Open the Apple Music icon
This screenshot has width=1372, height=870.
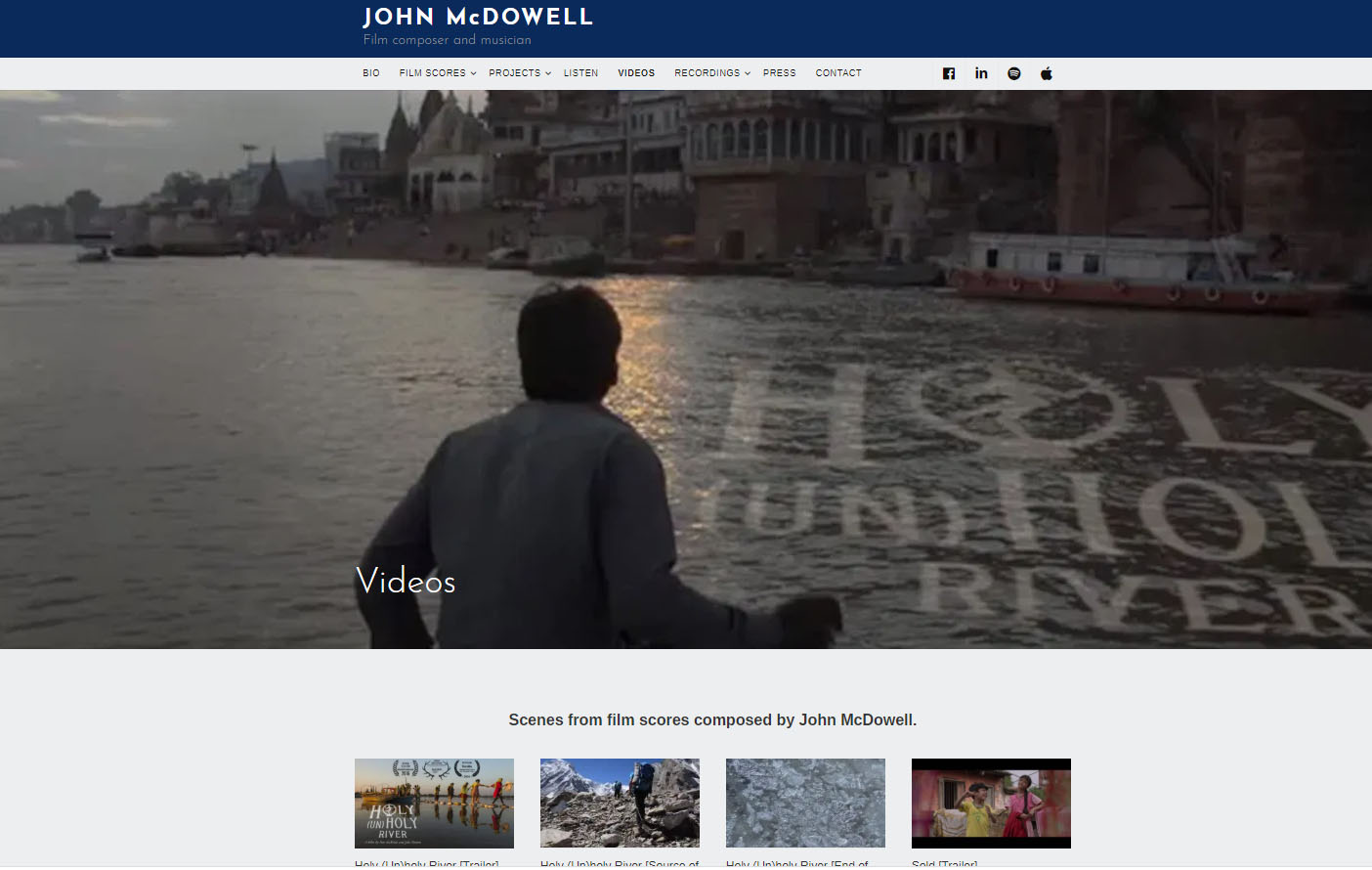1047,73
